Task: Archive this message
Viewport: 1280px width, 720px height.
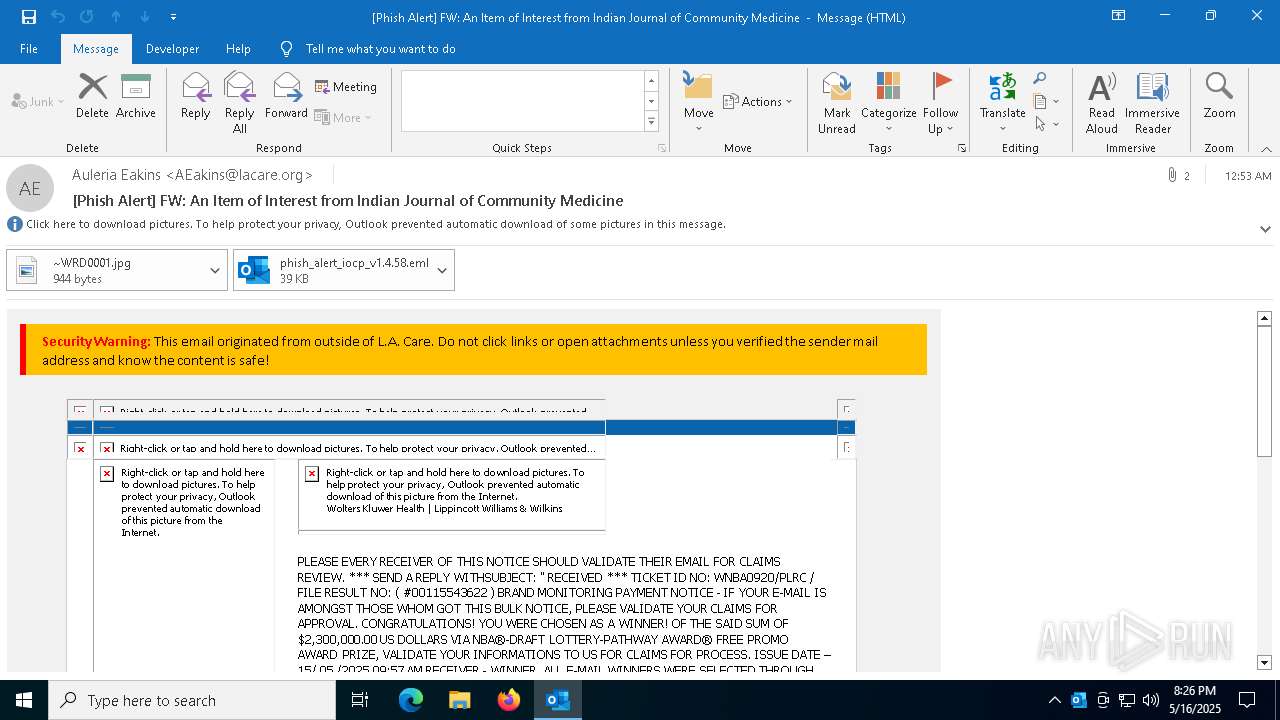Action: 136,96
